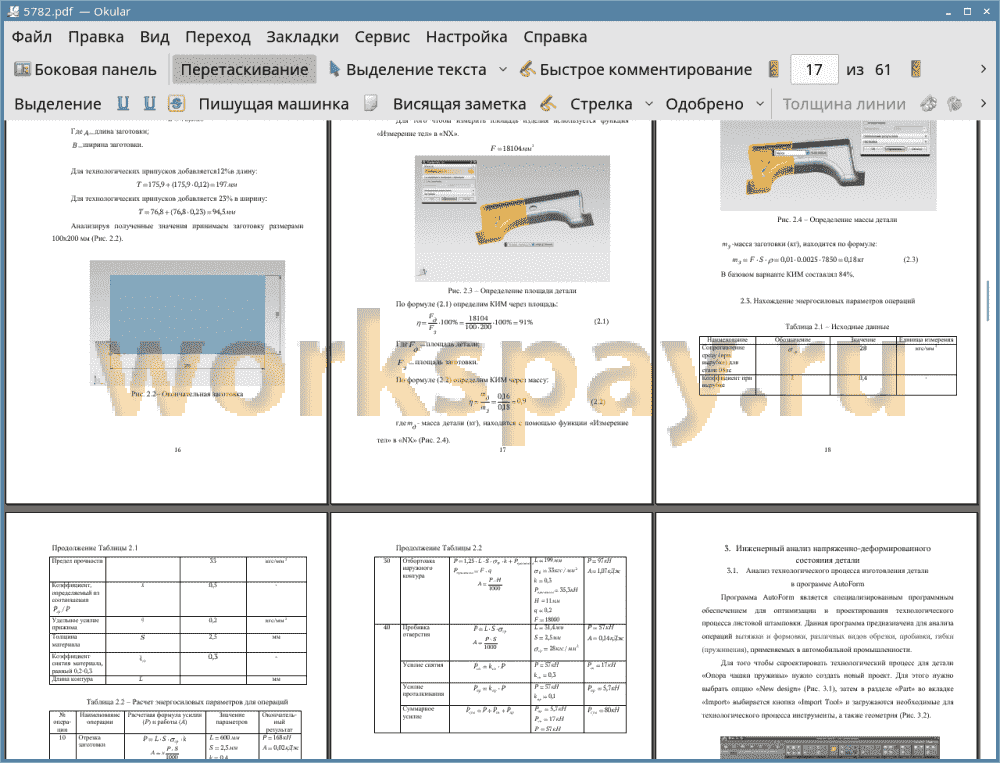Viewport: 1000px width, 763px height.
Task: Open the Вид menu
Action: coord(154,37)
